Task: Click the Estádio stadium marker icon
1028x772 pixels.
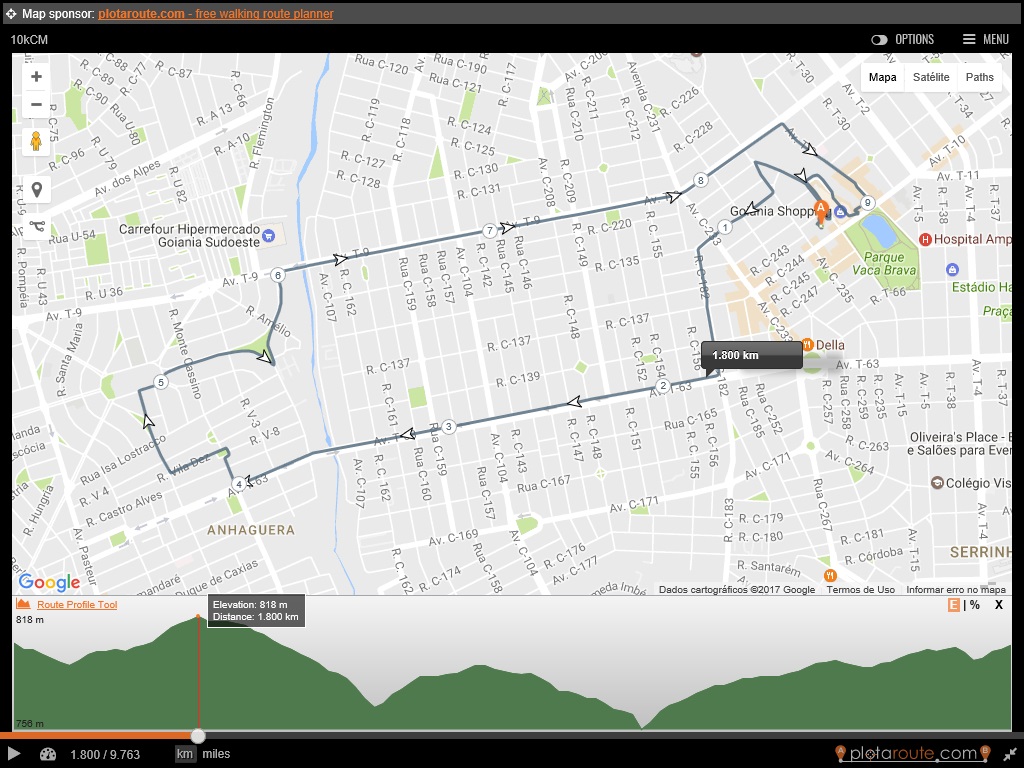Action: 952,269
